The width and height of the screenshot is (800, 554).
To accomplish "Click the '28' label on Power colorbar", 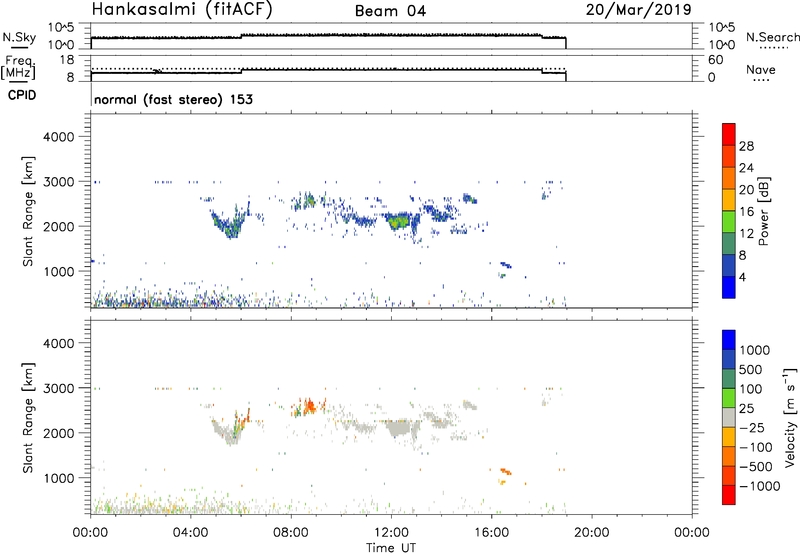I will [746, 146].
